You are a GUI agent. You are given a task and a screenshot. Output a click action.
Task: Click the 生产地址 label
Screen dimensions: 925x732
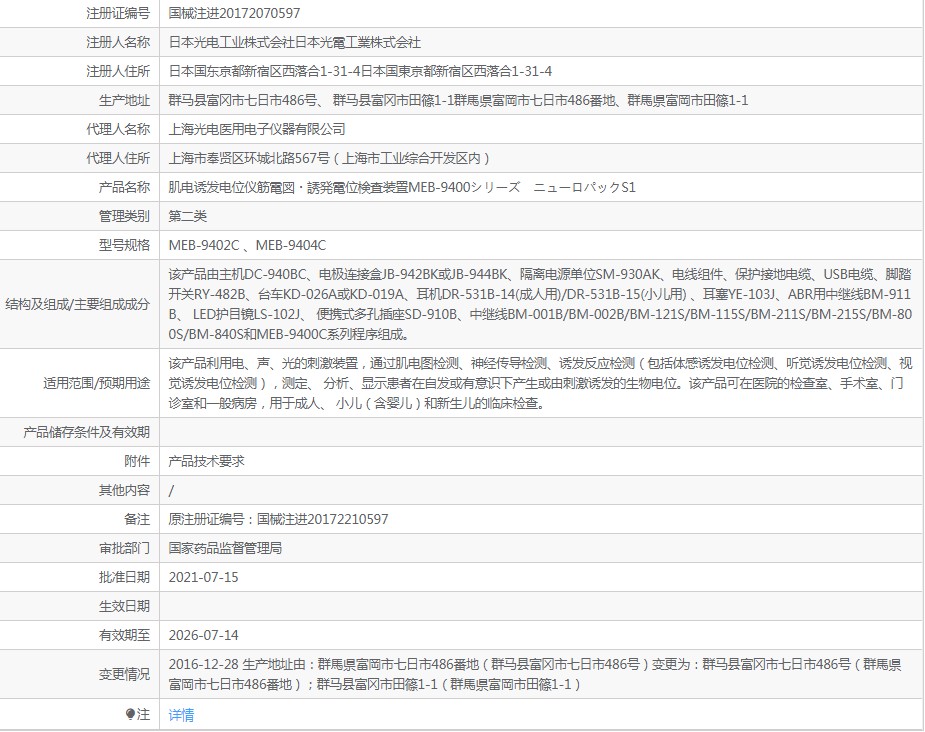coord(124,100)
